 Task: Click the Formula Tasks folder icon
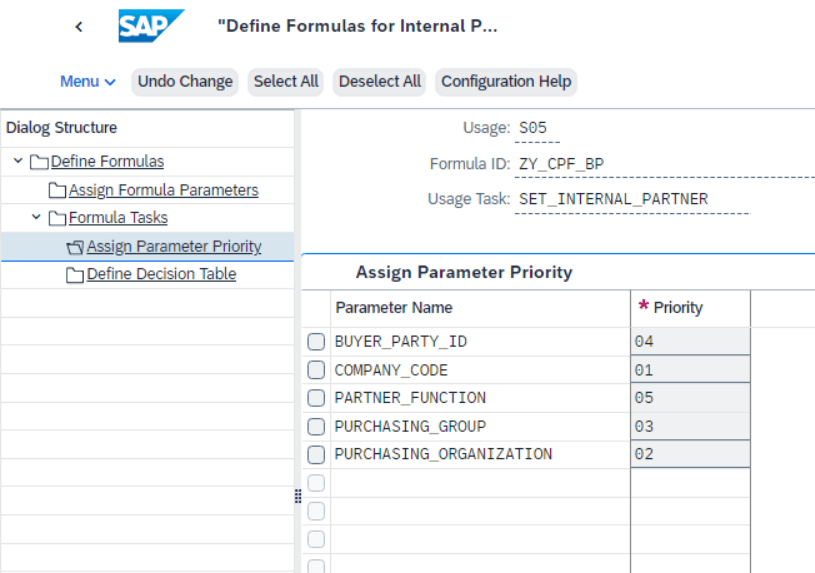57,218
